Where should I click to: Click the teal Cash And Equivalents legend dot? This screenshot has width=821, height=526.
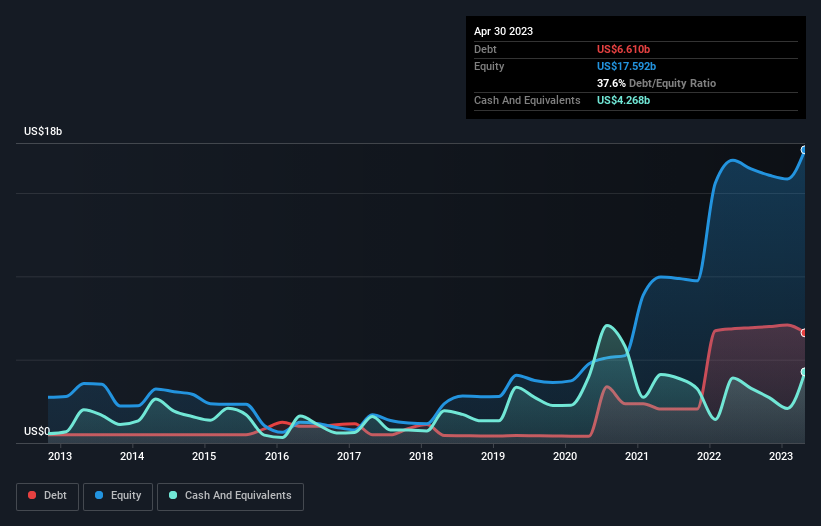pos(173,495)
